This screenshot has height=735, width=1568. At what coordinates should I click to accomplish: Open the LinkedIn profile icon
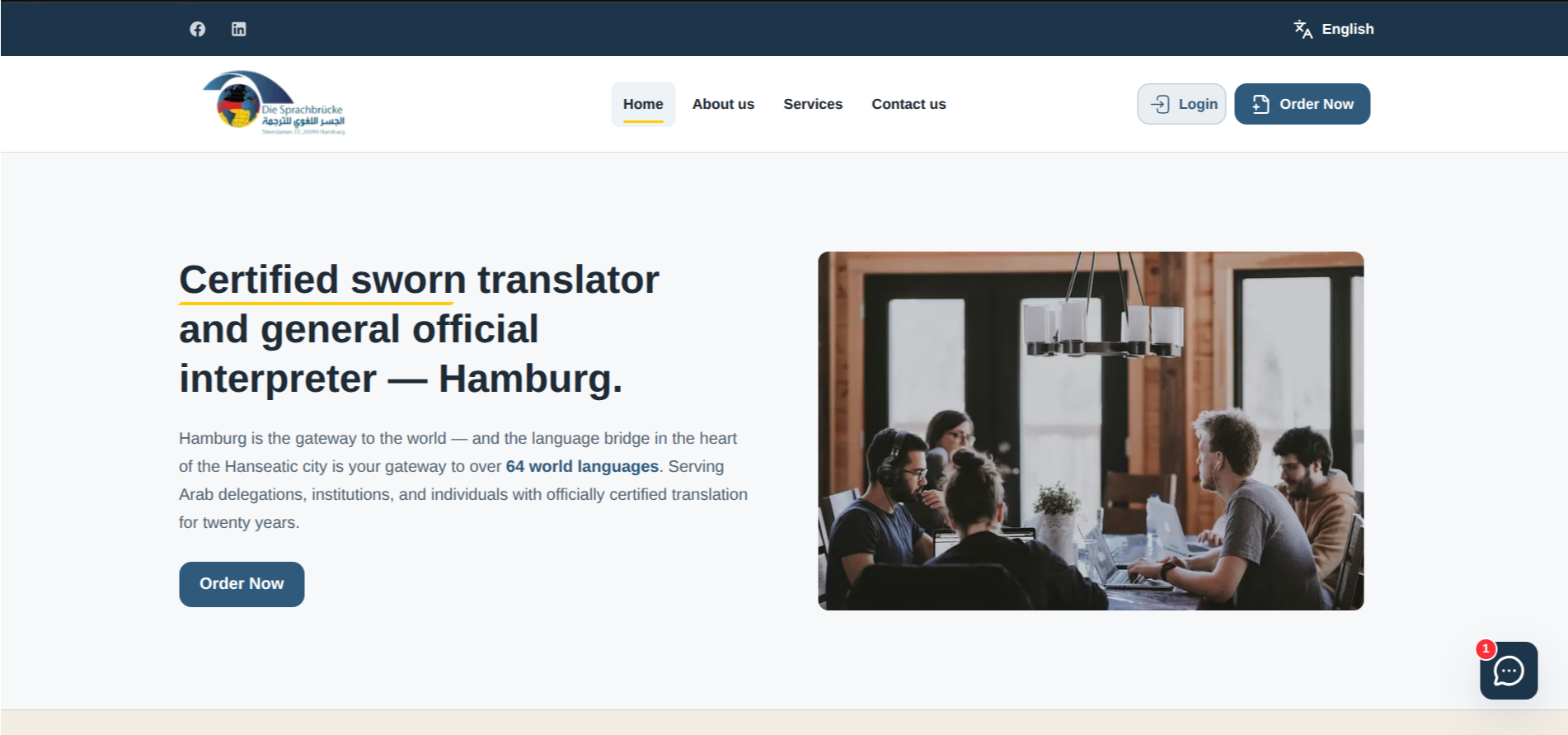coord(239,29)
